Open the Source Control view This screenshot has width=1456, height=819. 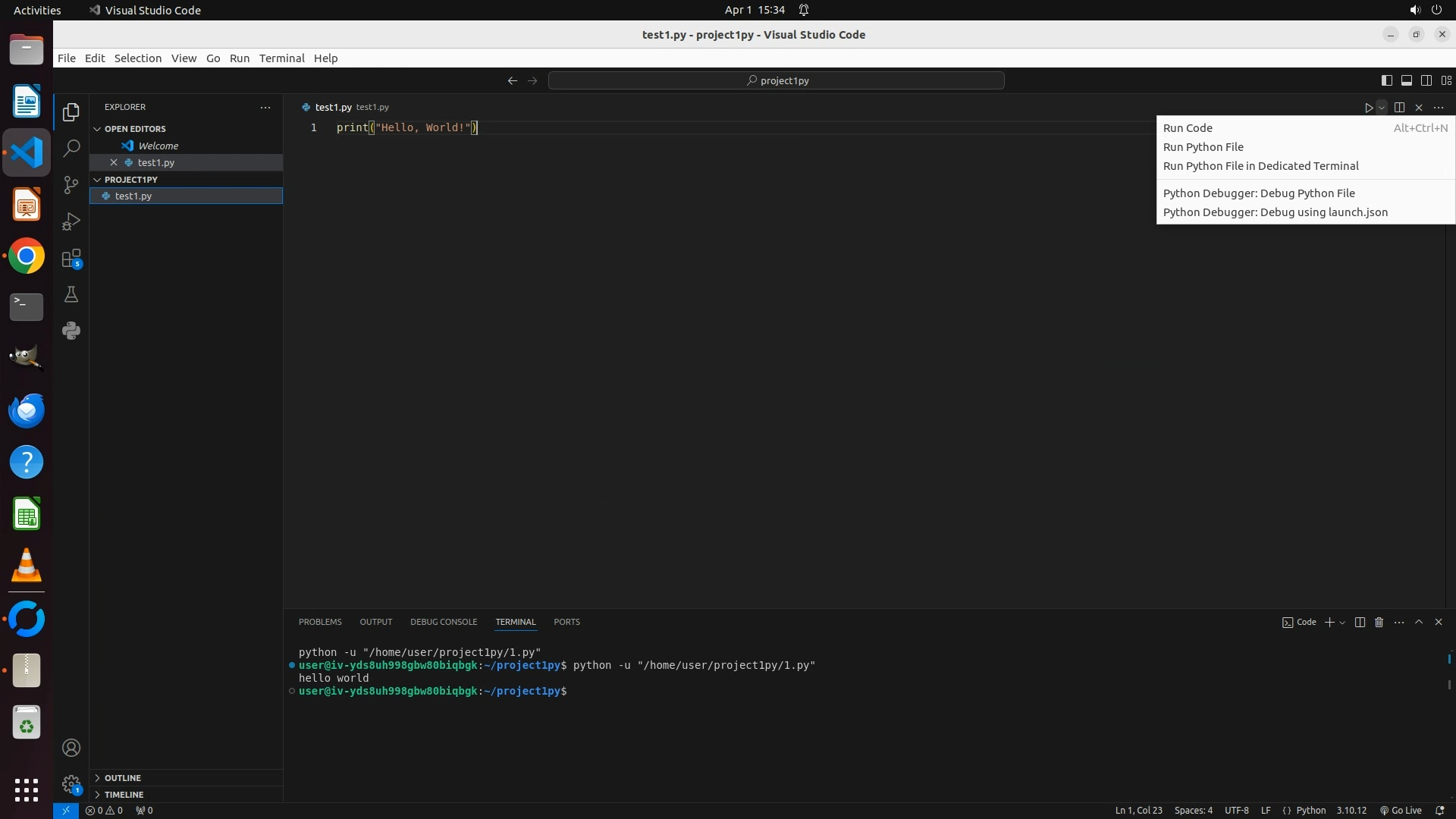[x=71, y=185]
